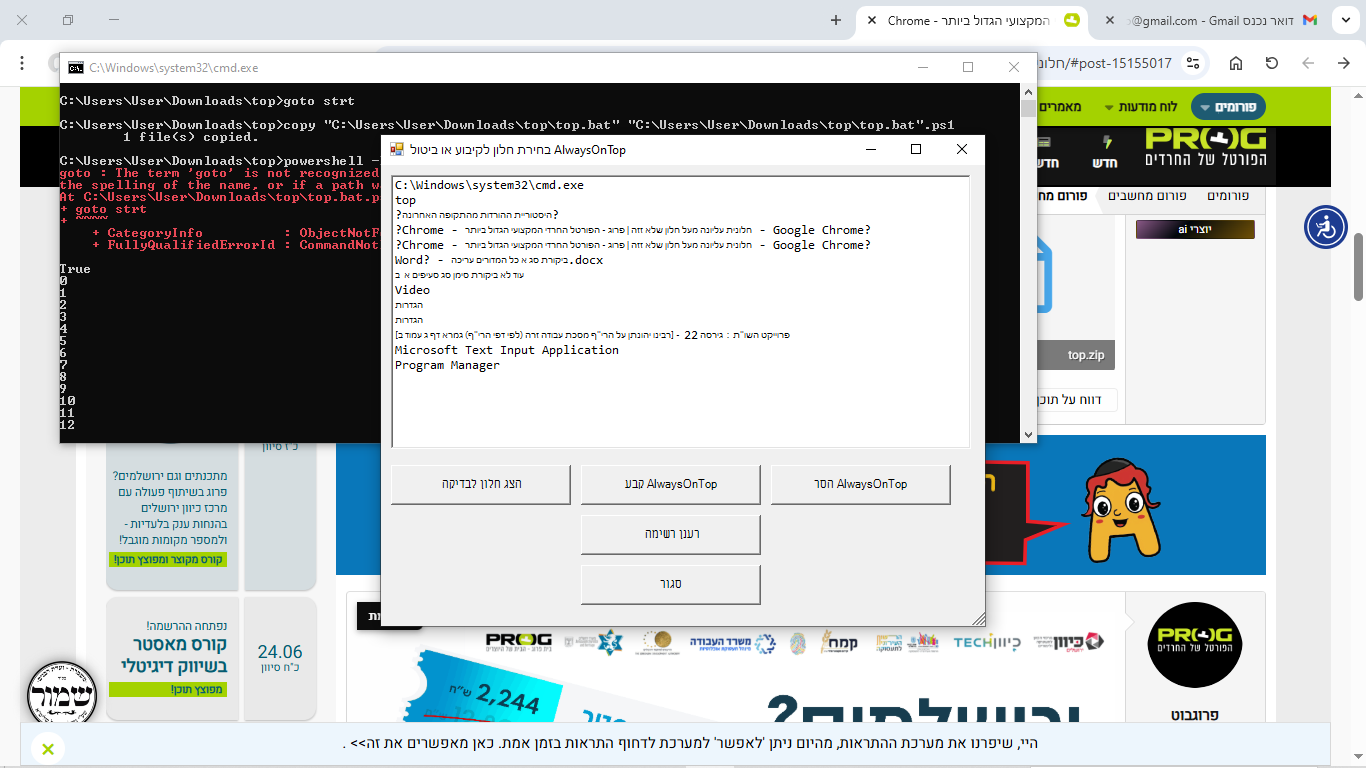
Task: Click the Gmail favicon on the tab
Action: click(1309, 20)
